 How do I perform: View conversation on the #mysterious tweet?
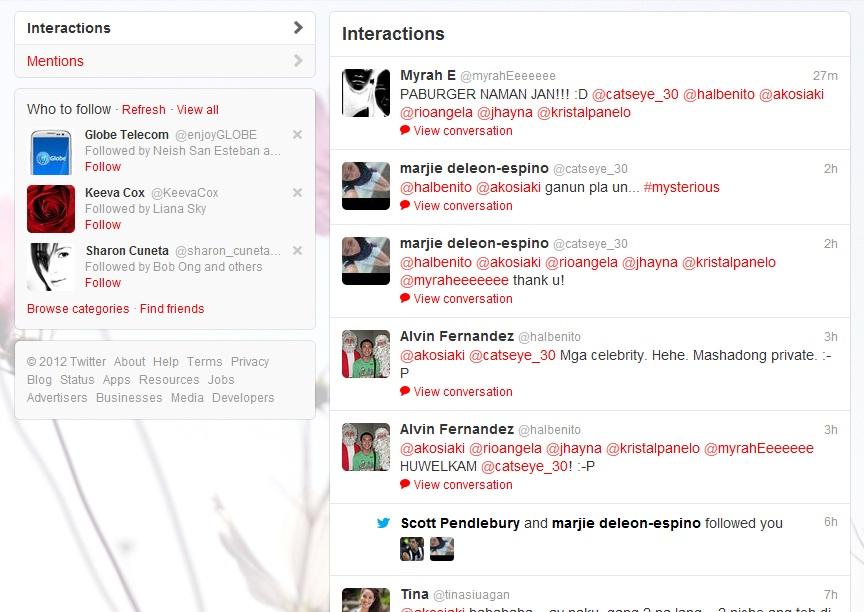pyautogui.click(x=463, y=206)
